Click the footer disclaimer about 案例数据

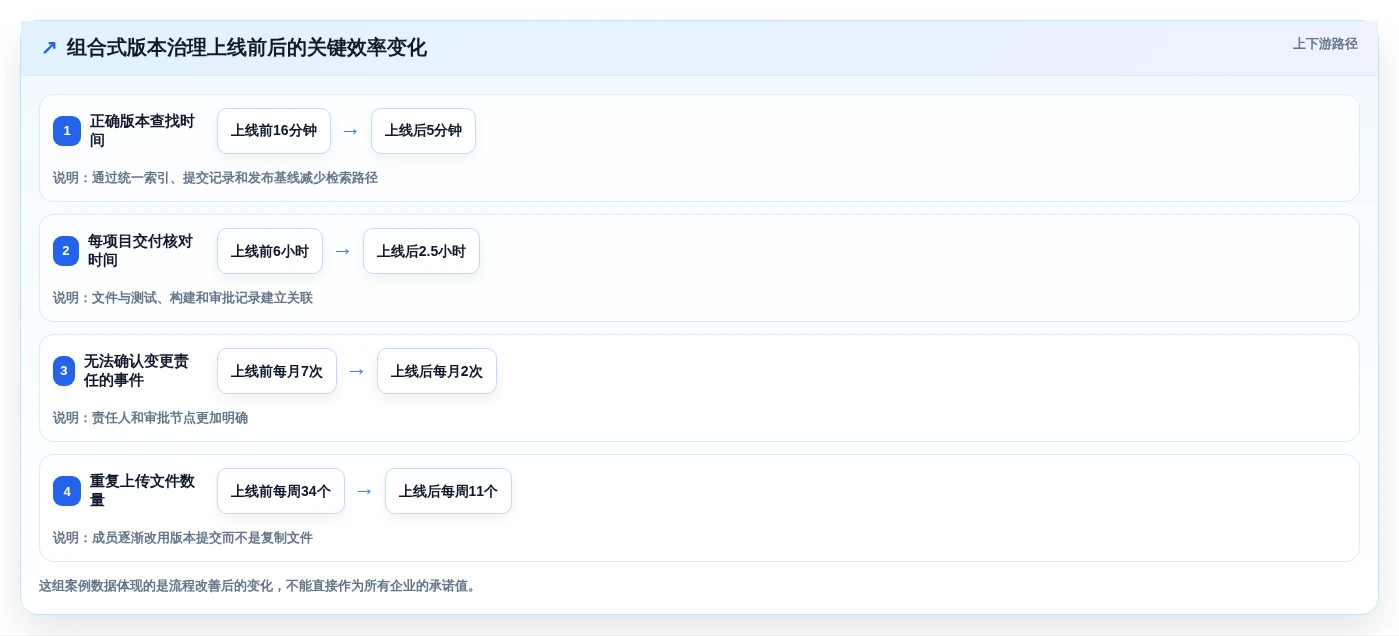[x=260, y=586]
